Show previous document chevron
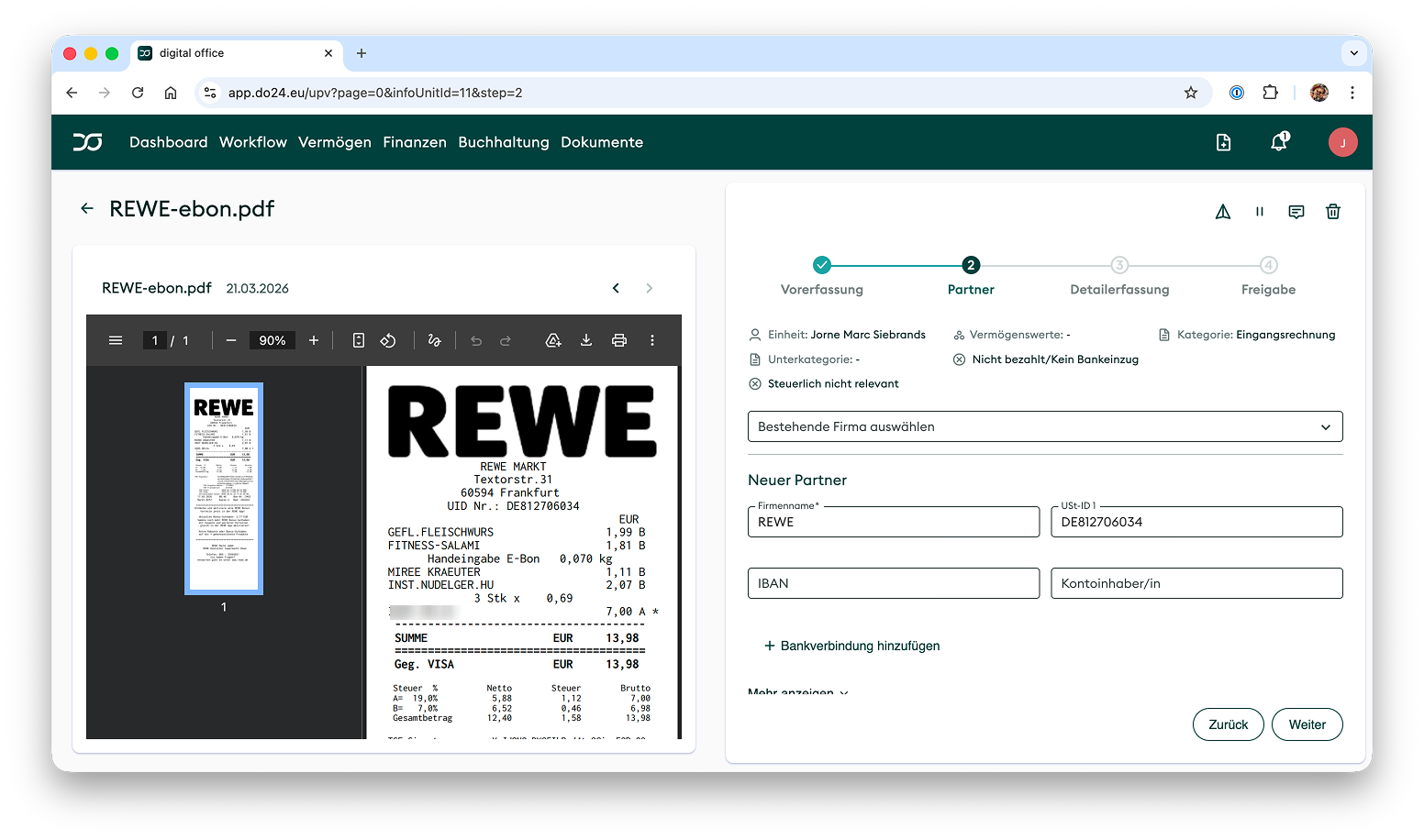Viewport: 1424px width, 840px height. pyautogui.click(x=616, y=288)
